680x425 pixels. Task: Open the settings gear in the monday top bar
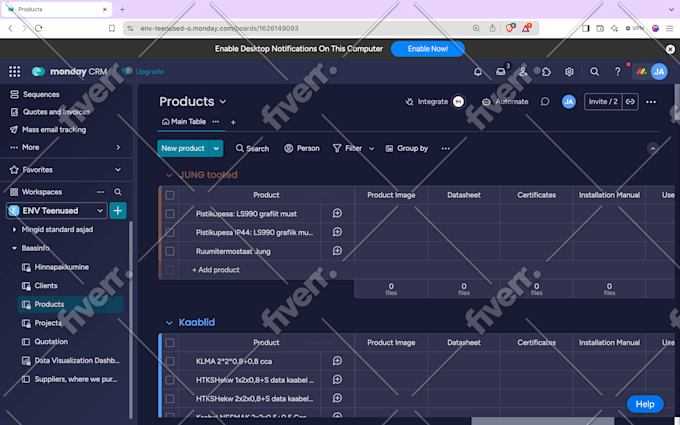(x=569, y=72)
